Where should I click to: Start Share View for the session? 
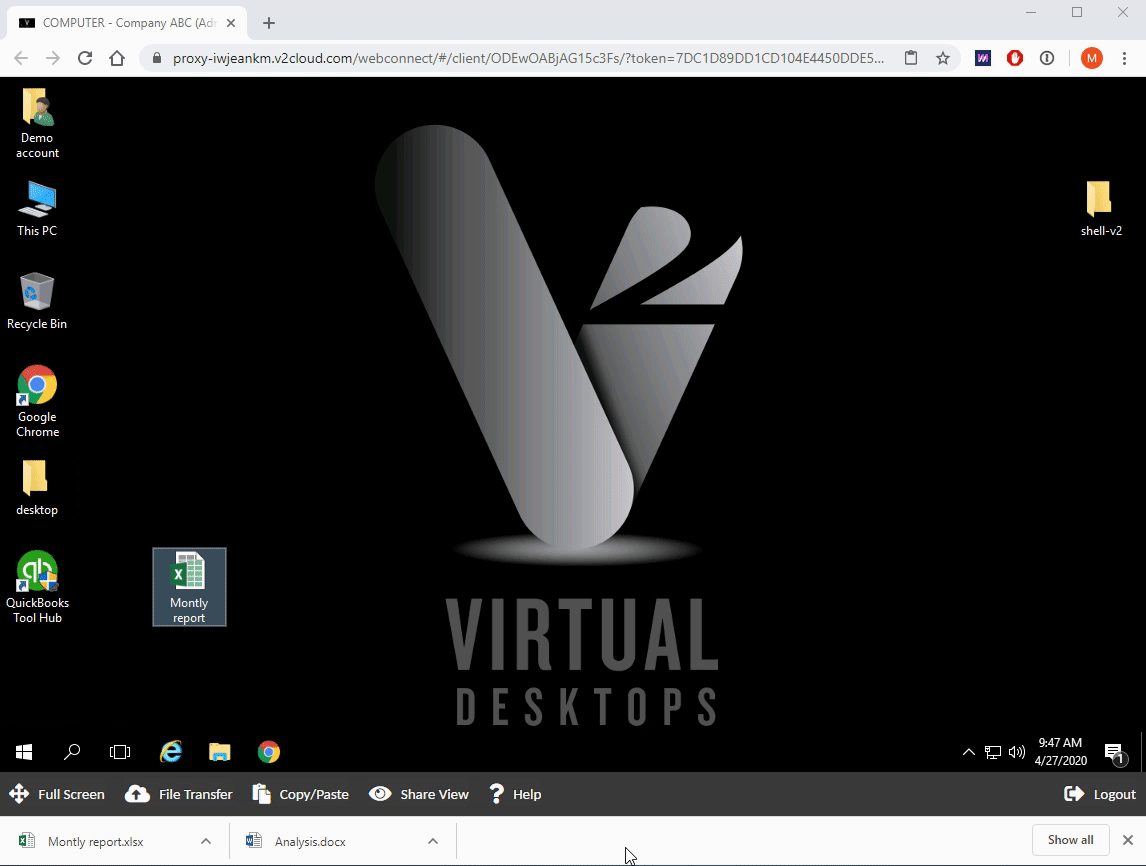point(419,794)
